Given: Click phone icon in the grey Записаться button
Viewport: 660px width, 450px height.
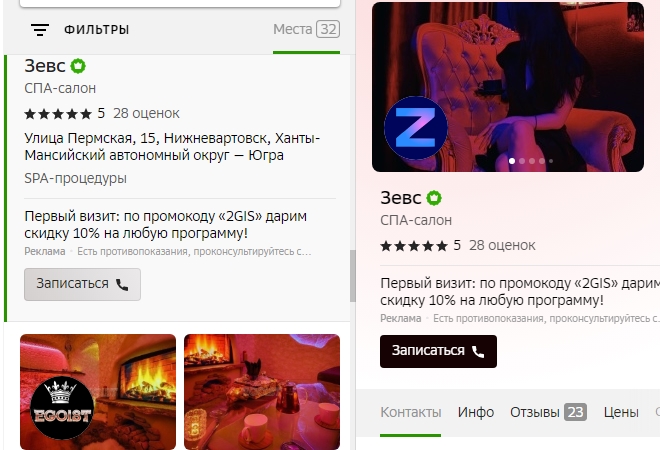Looking at the screenshot, I should pyautogui.click(x=122, y=285).
